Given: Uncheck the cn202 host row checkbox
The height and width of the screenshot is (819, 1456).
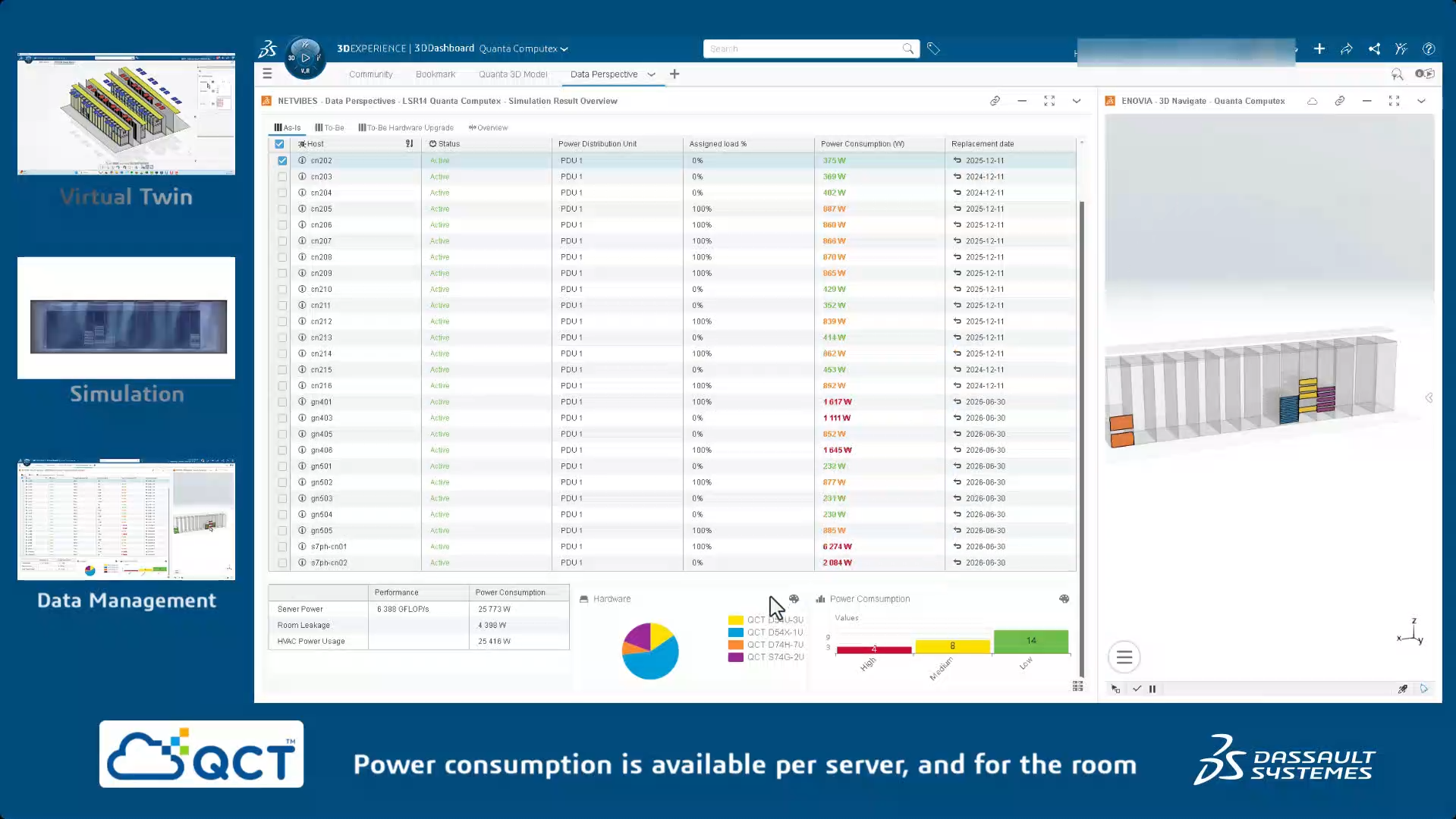Looking at the screenshot, I should click(282, 161).
